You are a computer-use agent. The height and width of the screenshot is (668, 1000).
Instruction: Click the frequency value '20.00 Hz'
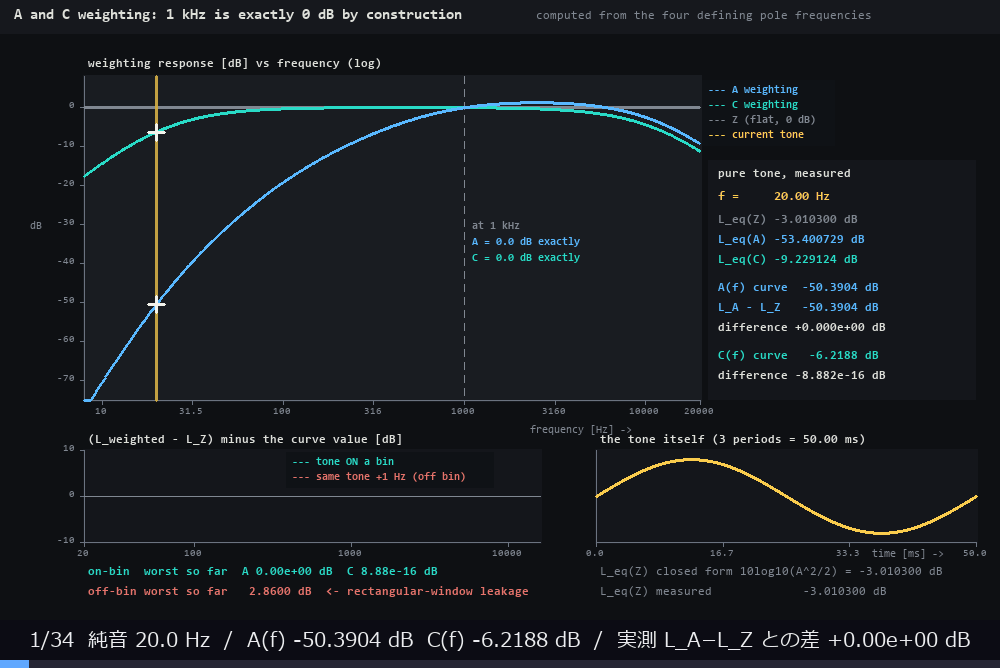click(x=802, y=196)
